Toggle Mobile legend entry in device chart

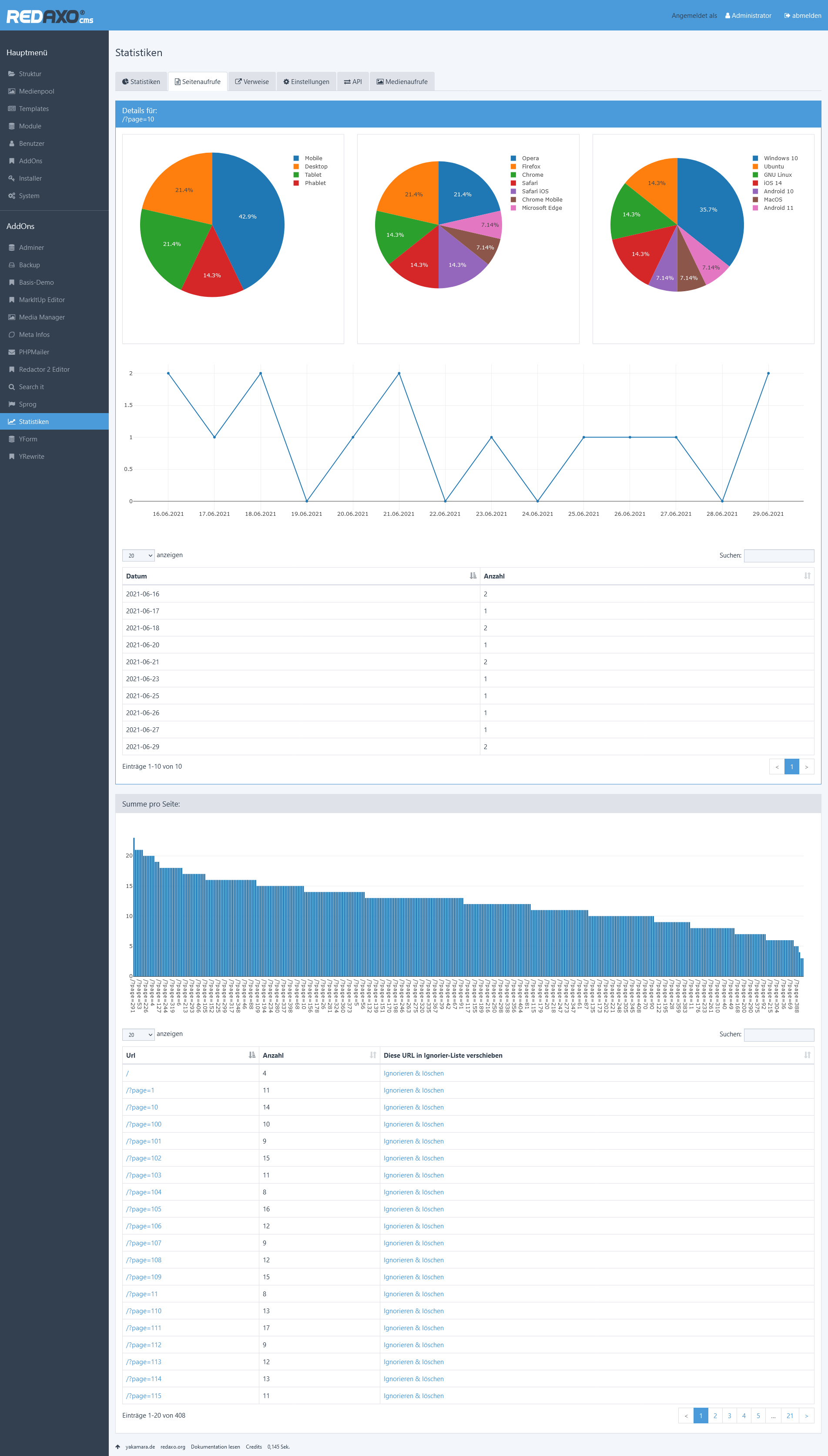coord(308,158)
